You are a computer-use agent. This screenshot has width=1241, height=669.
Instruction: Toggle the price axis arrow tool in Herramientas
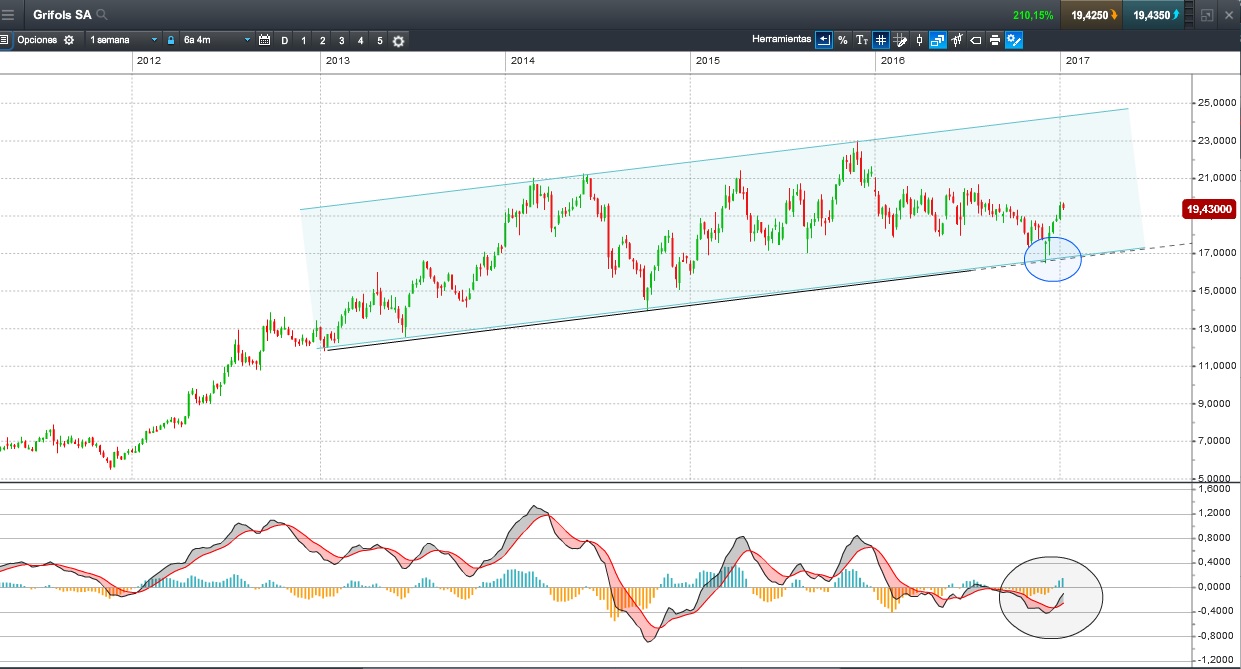click(823, 40)
